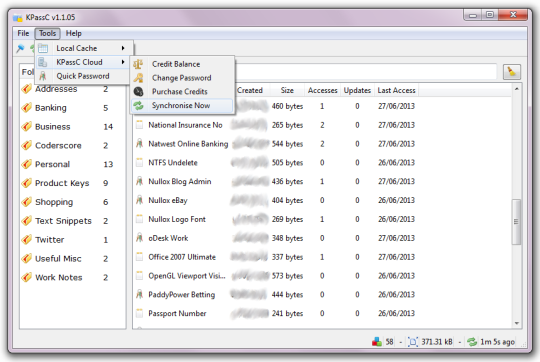Click the tag icon next to Banking
The height and width of the screenshot is (362, 540).
(27, 108)
